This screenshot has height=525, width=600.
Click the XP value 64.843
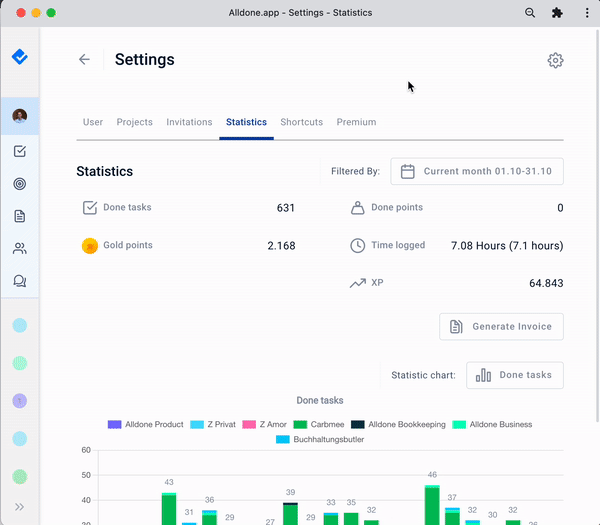coord(546,283)
